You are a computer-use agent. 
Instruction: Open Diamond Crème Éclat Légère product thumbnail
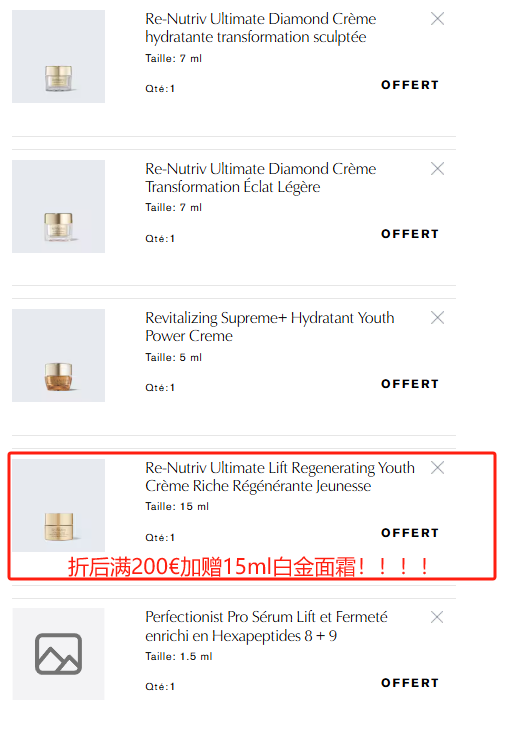[59, 206]
